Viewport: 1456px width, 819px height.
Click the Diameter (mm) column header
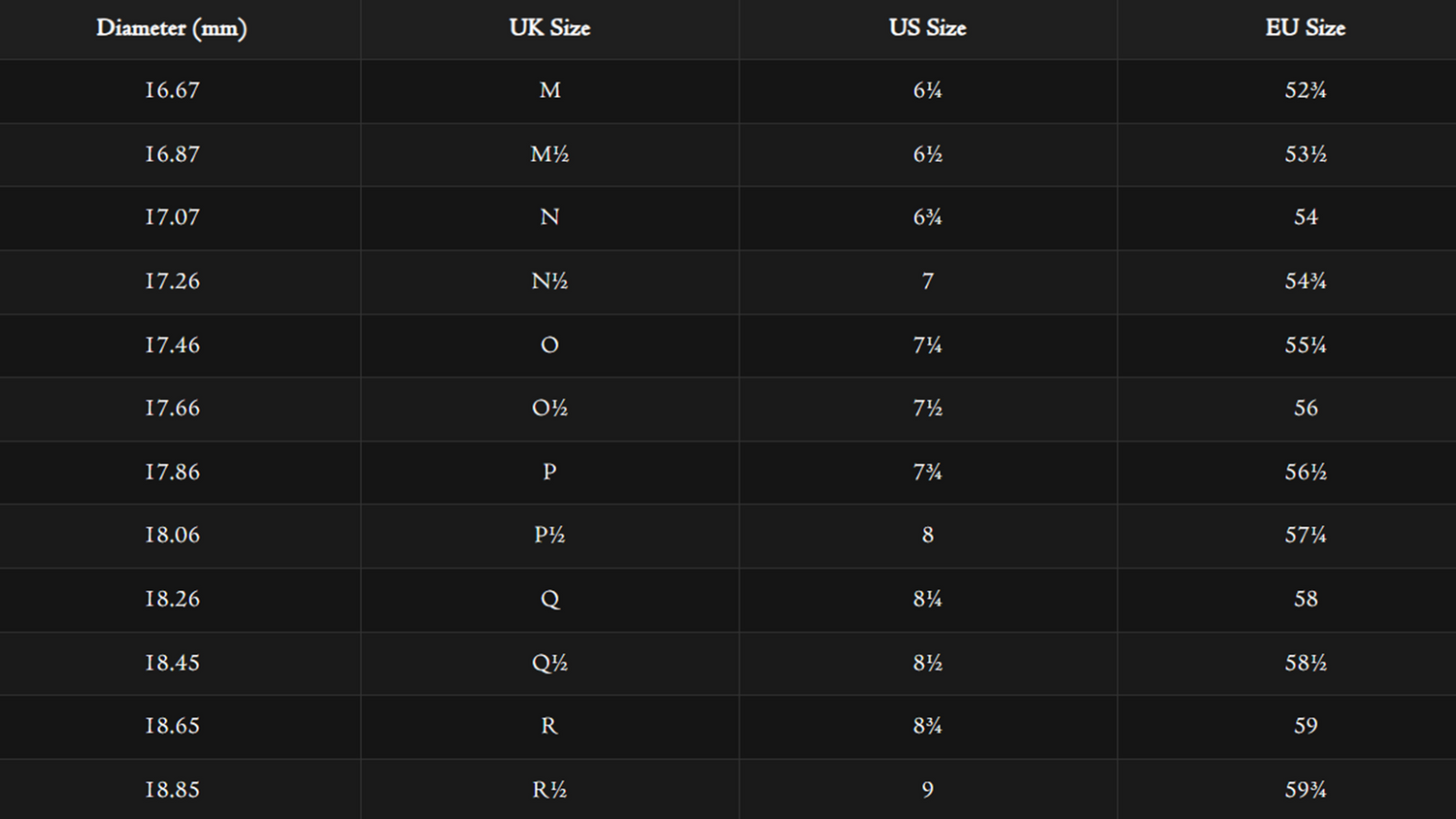point(172,28)
